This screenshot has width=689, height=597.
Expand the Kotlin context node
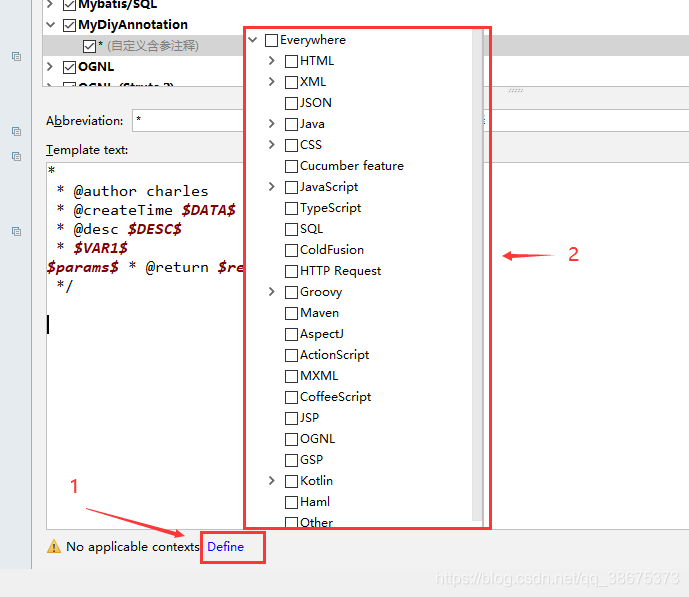(x=272, y=481)
